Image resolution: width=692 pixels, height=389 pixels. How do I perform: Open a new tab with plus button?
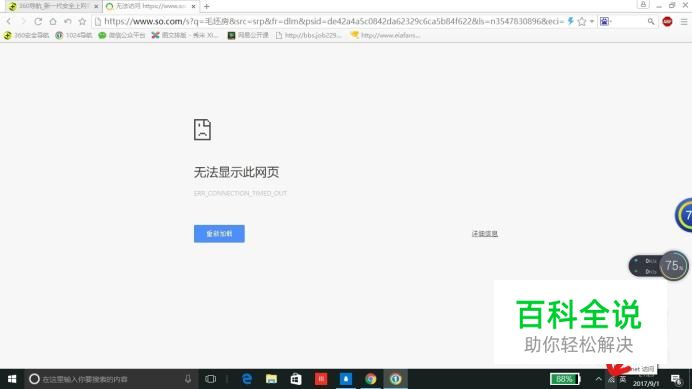click(x=207, y=7)
